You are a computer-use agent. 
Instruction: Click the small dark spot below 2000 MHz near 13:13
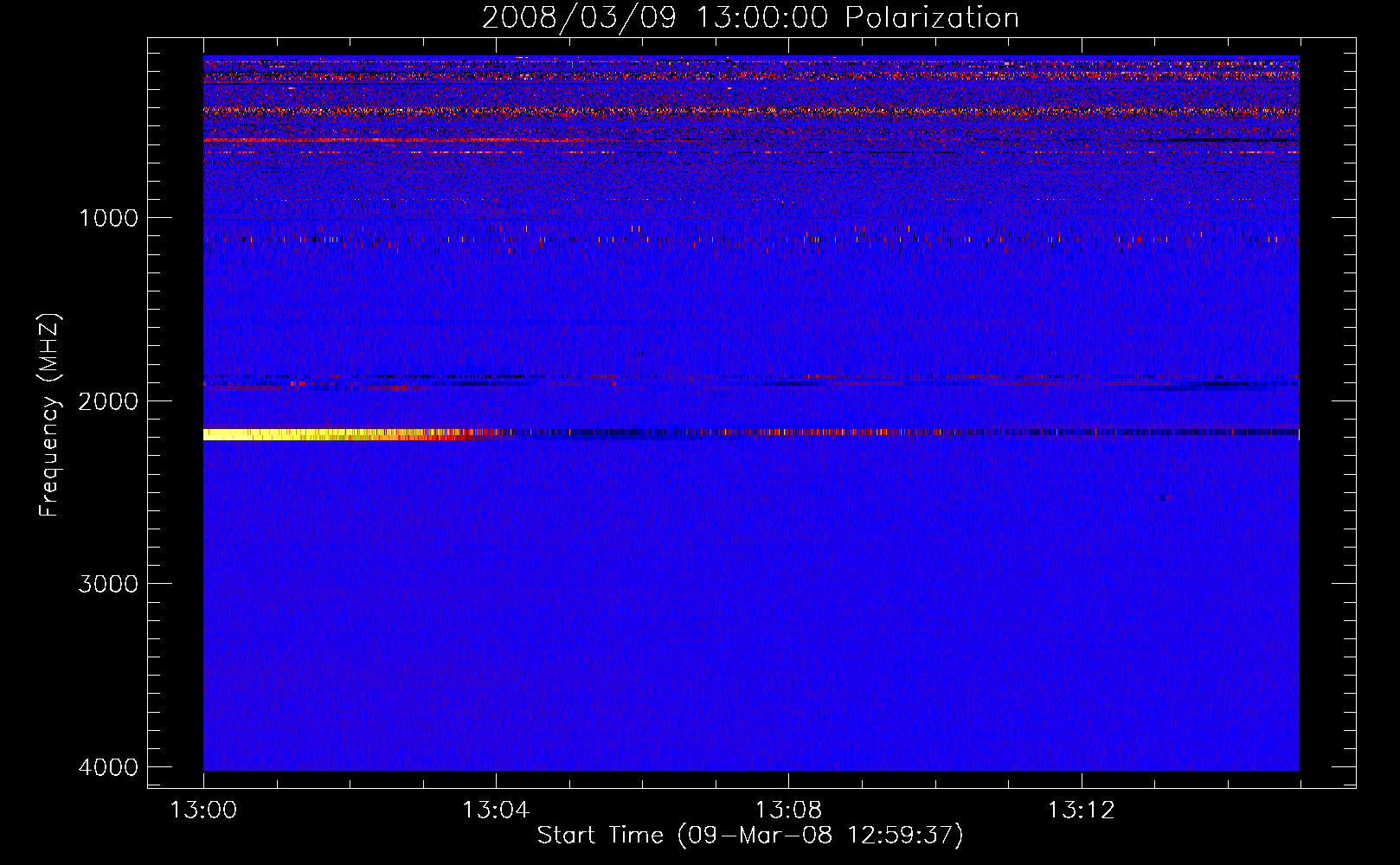1166,497
